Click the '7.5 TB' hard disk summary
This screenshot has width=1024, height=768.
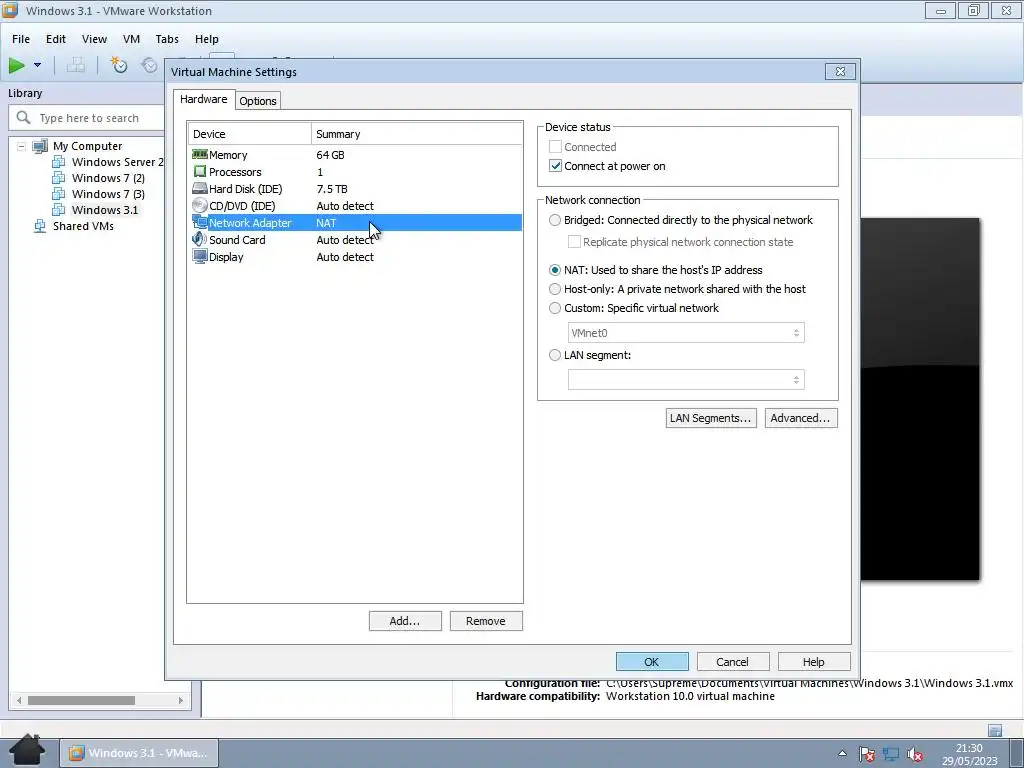click(x=332, y=189)
